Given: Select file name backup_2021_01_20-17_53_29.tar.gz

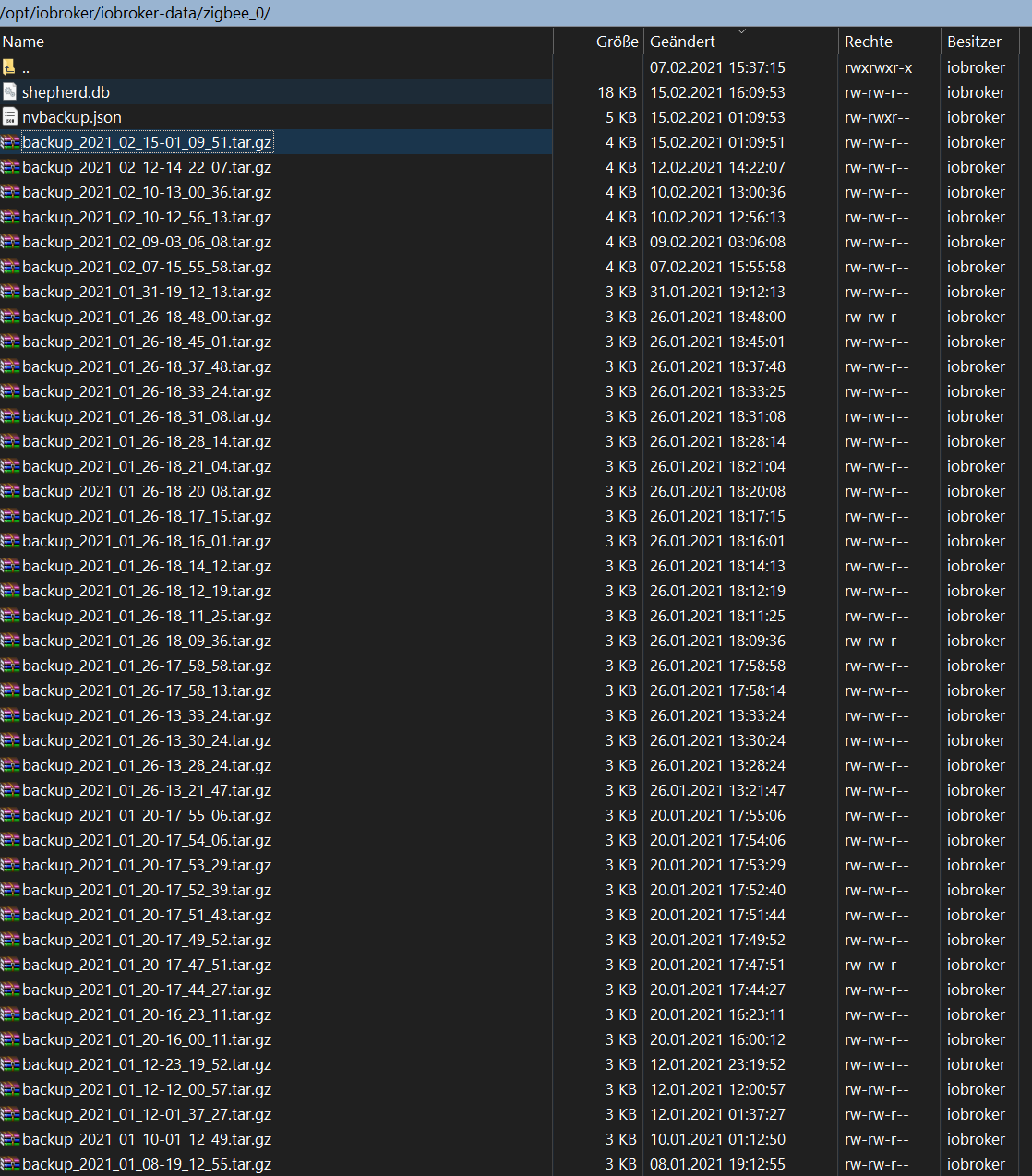Looking at the screenshot, I should click(x=147, y=865).
